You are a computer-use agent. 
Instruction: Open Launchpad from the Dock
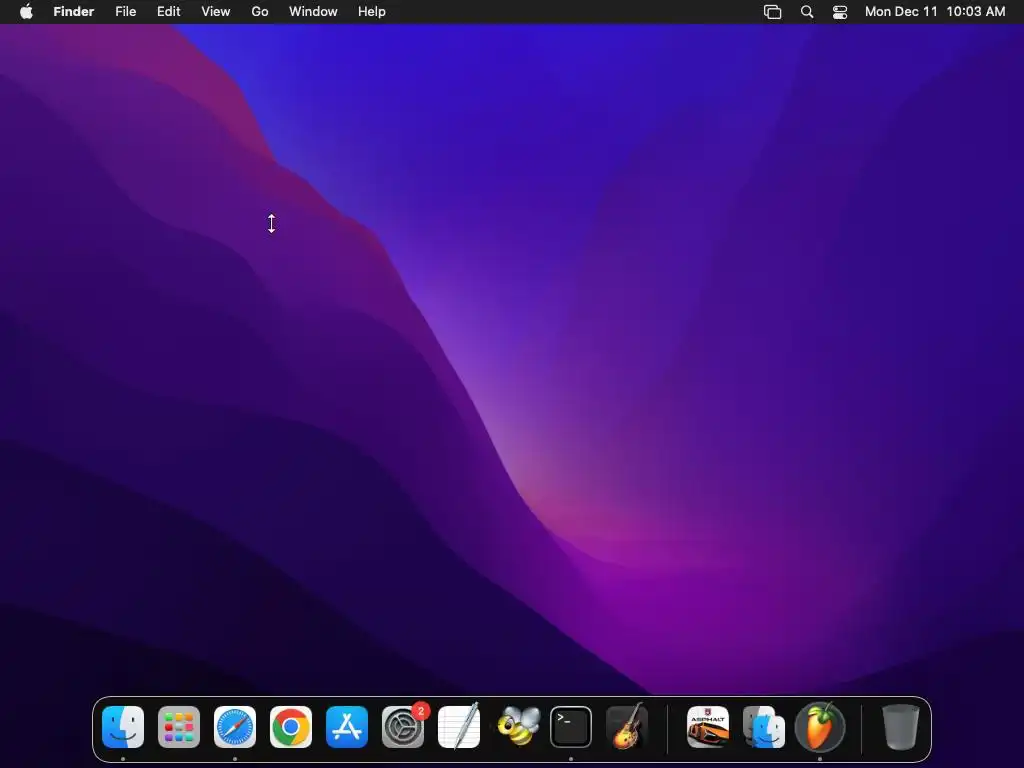[179, 727]
